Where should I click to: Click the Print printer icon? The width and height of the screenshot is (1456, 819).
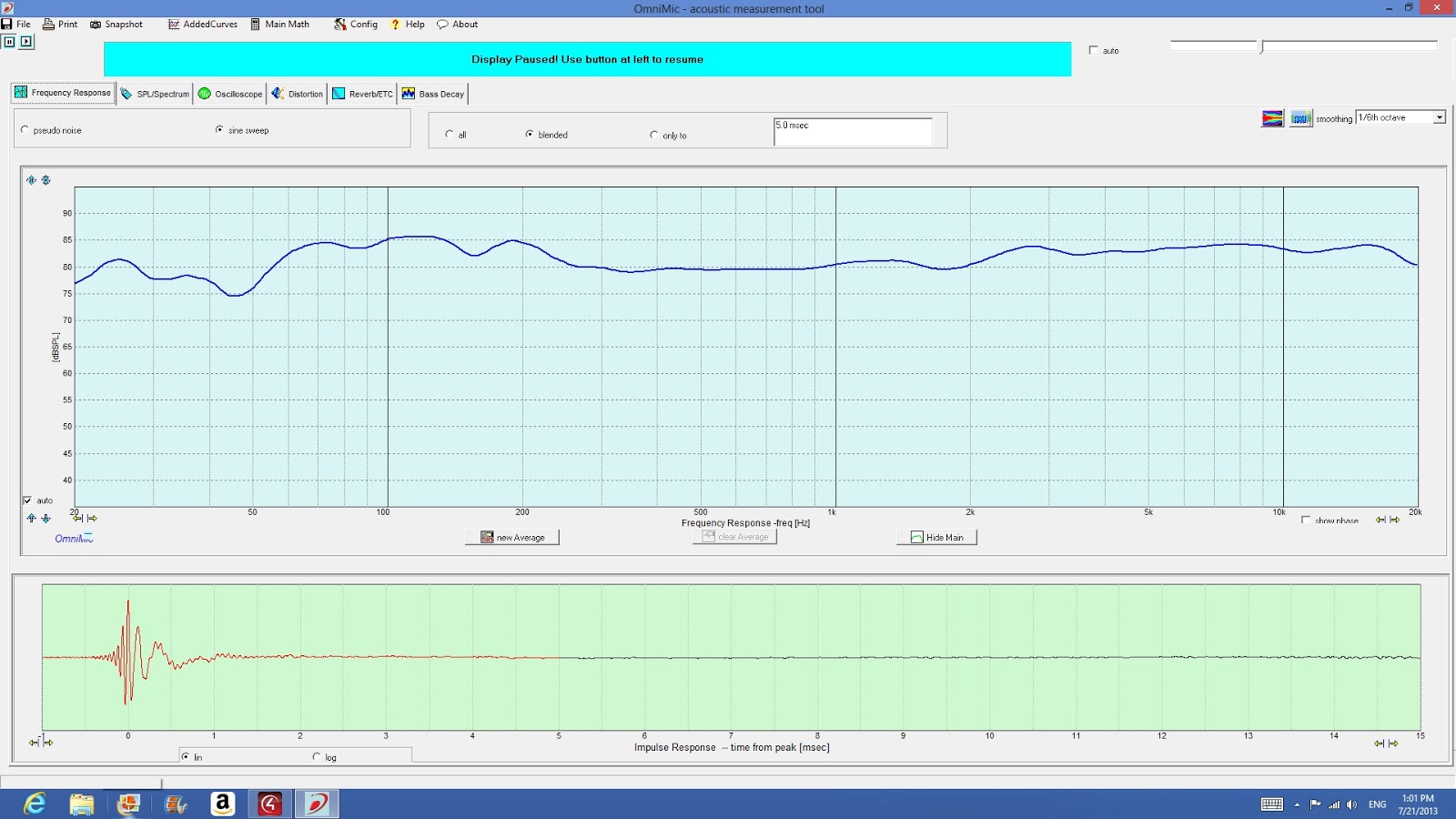pyautogui.click(x=49, y=25)
